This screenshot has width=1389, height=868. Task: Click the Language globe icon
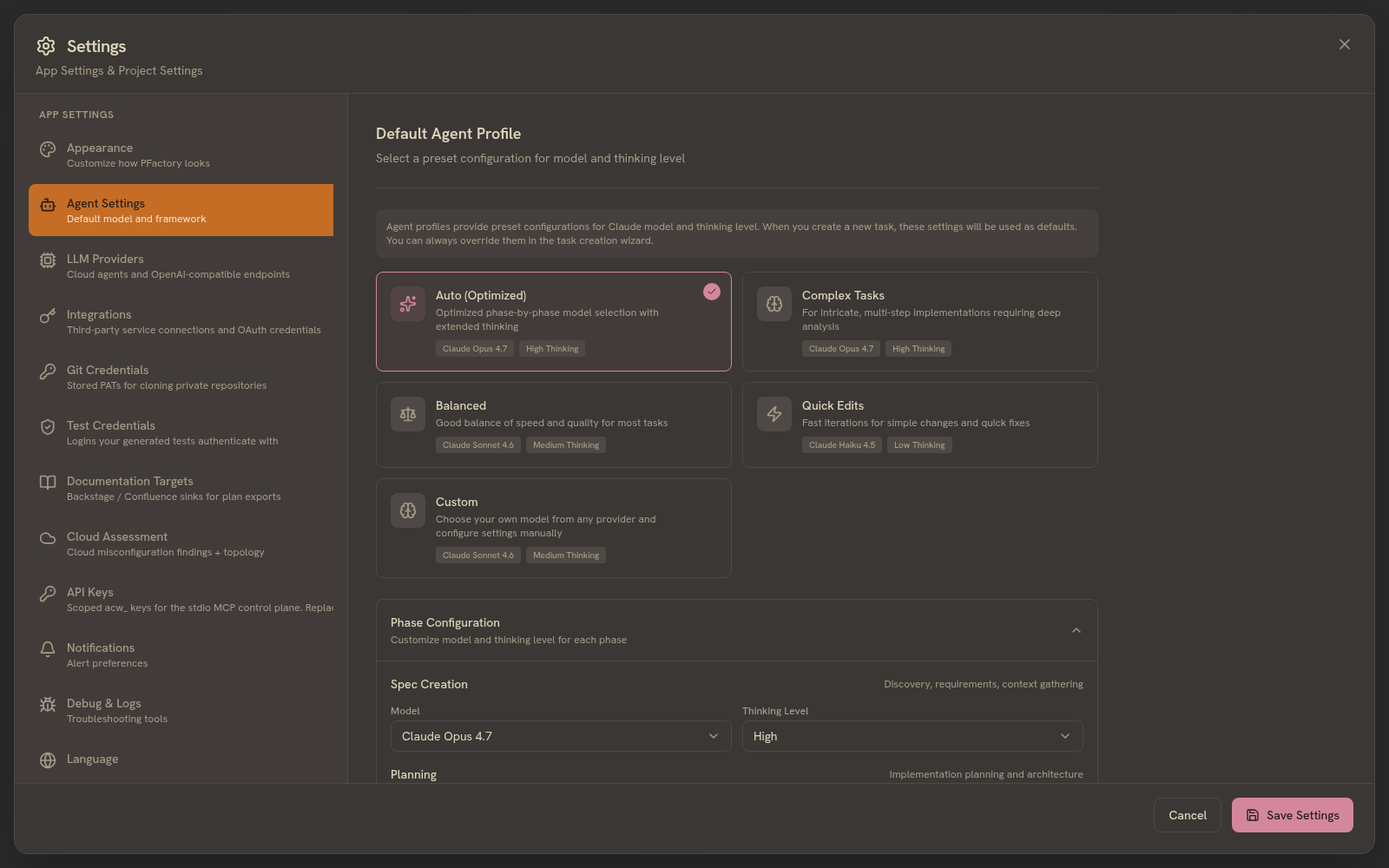48,760
